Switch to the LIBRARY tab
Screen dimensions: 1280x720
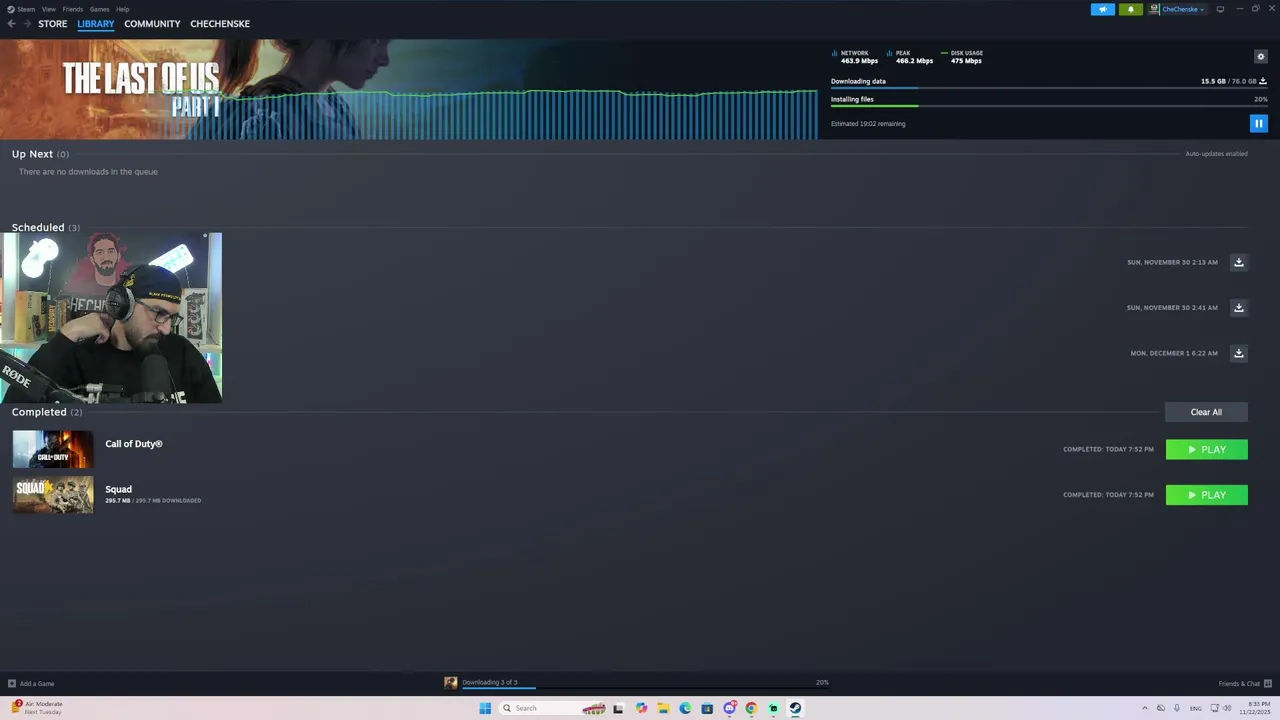click(96, 24)
